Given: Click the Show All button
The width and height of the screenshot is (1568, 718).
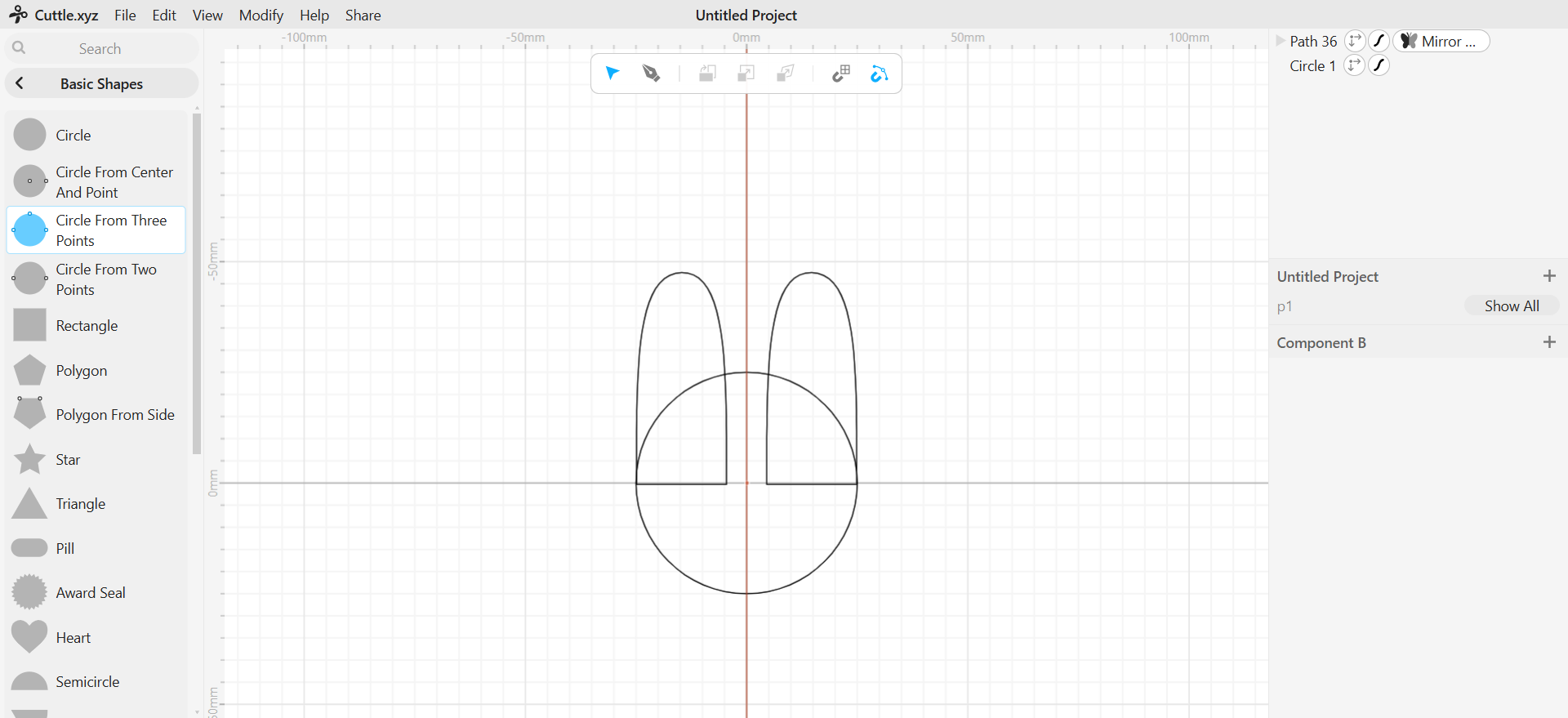Looking at the screenshot, I should click(x=1512, y=305).
